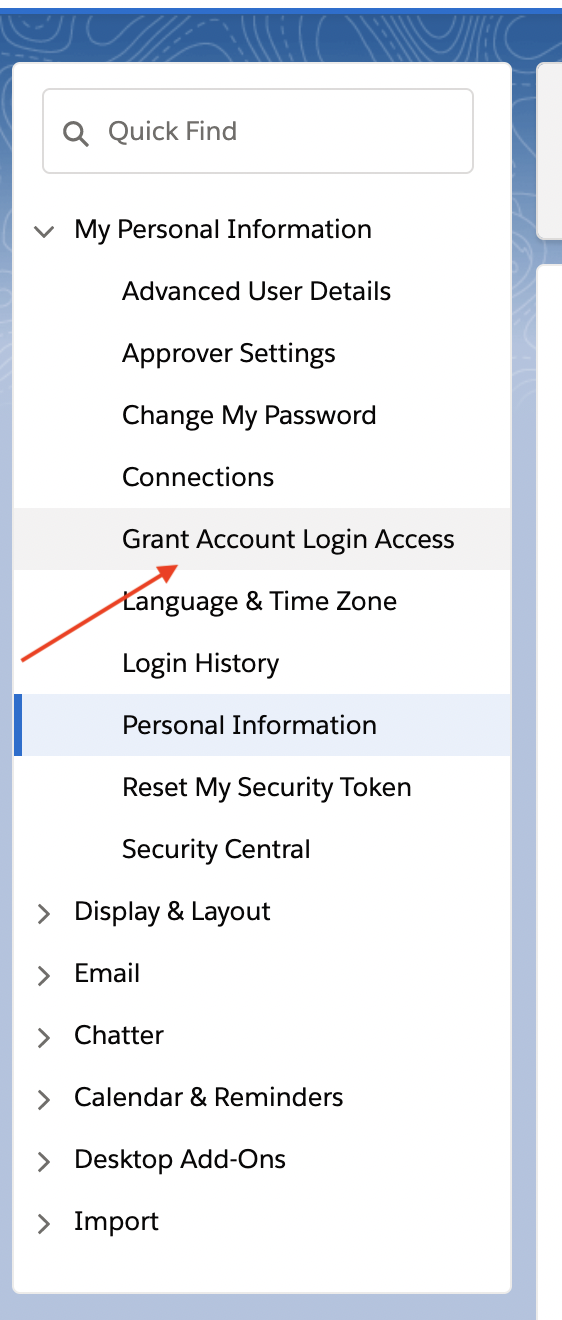Collapse the My Personal Information section chevron
562x1320 pixels.
point(43,231)
